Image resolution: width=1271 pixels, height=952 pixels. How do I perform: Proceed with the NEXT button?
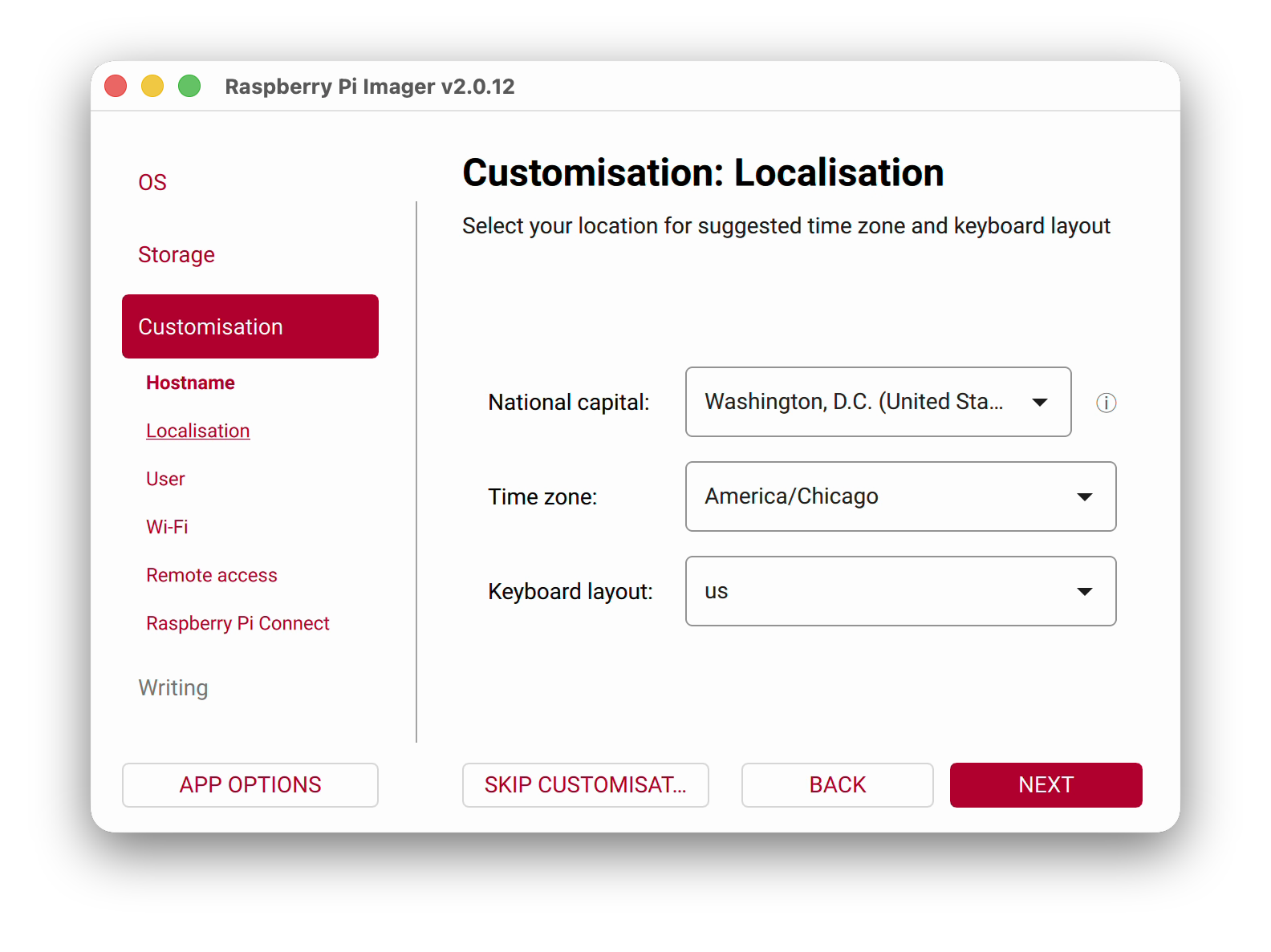click(x=1046, y=784)
